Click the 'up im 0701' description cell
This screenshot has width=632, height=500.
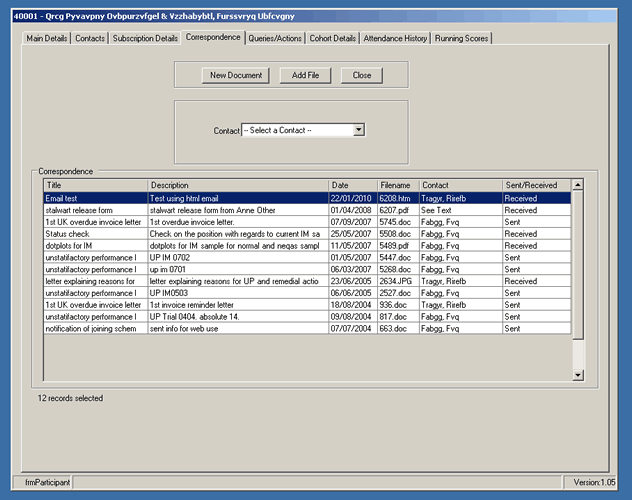pos(238,269)
